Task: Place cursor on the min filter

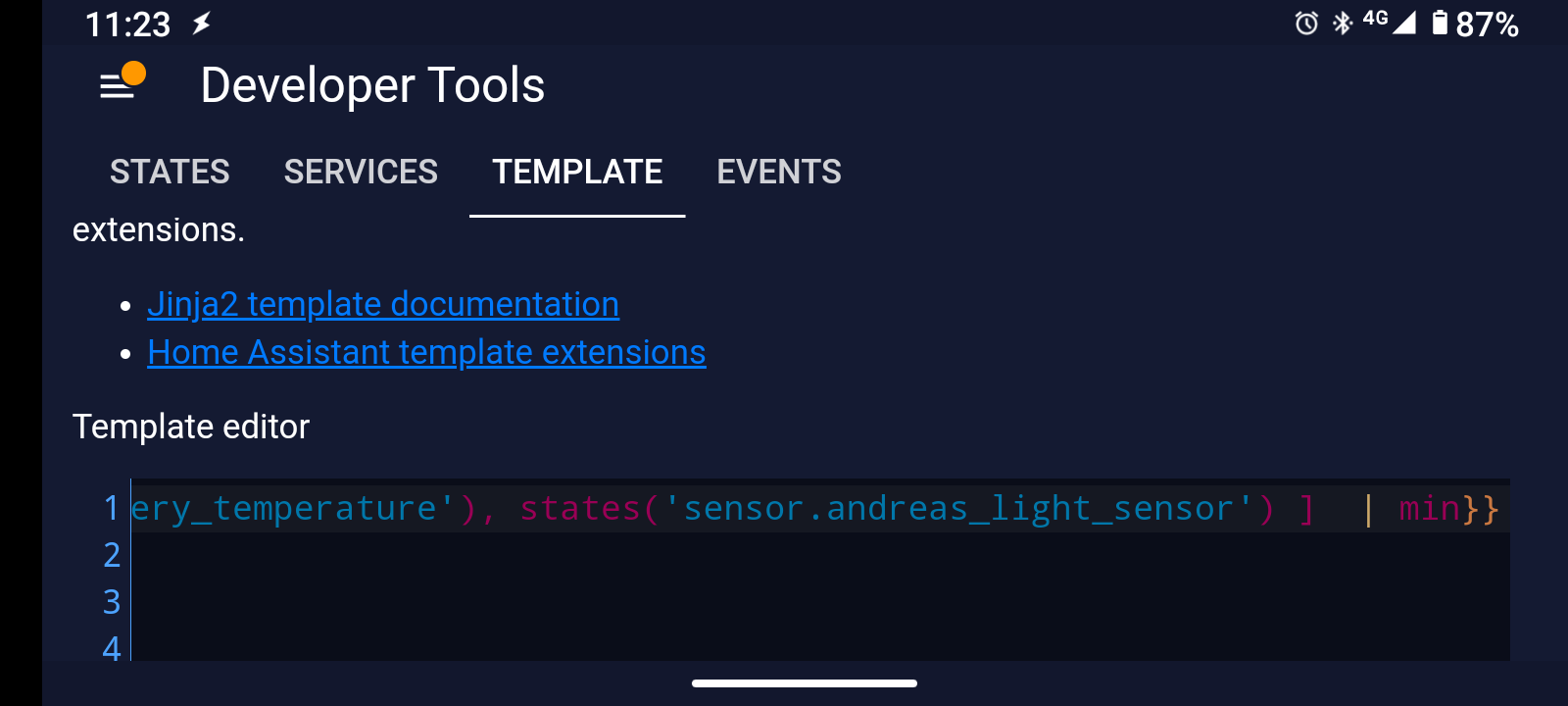Action: point(1429,508)
